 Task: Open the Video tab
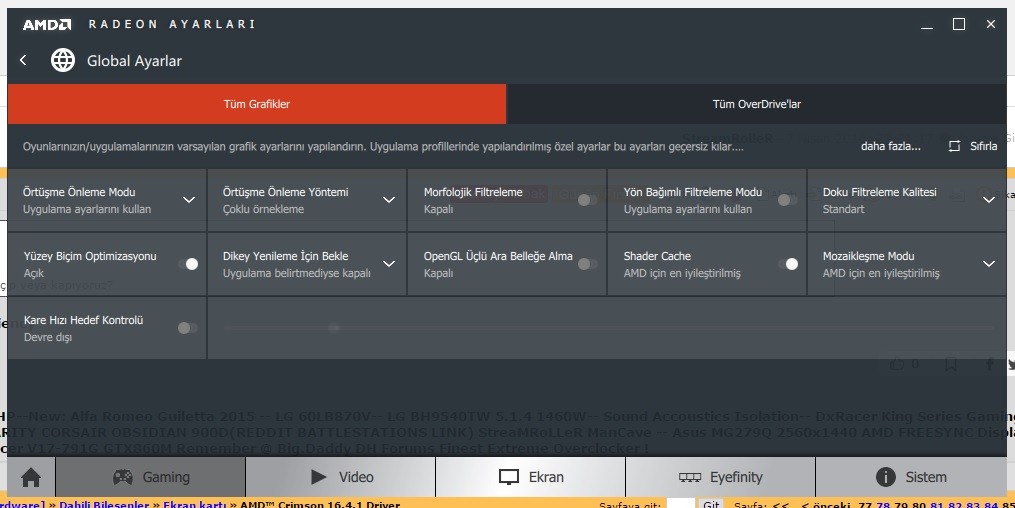(340, 478)
